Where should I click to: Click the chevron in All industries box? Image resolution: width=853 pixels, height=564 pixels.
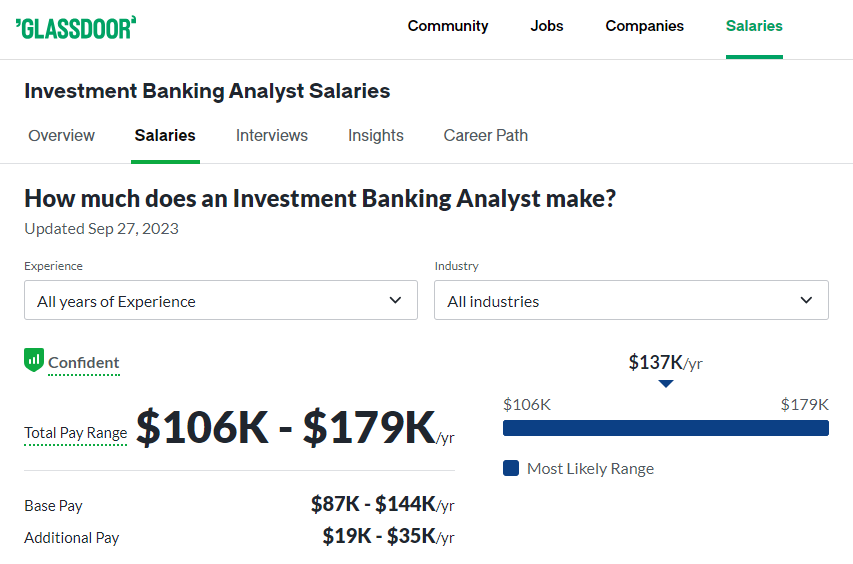tap(806, 300)
